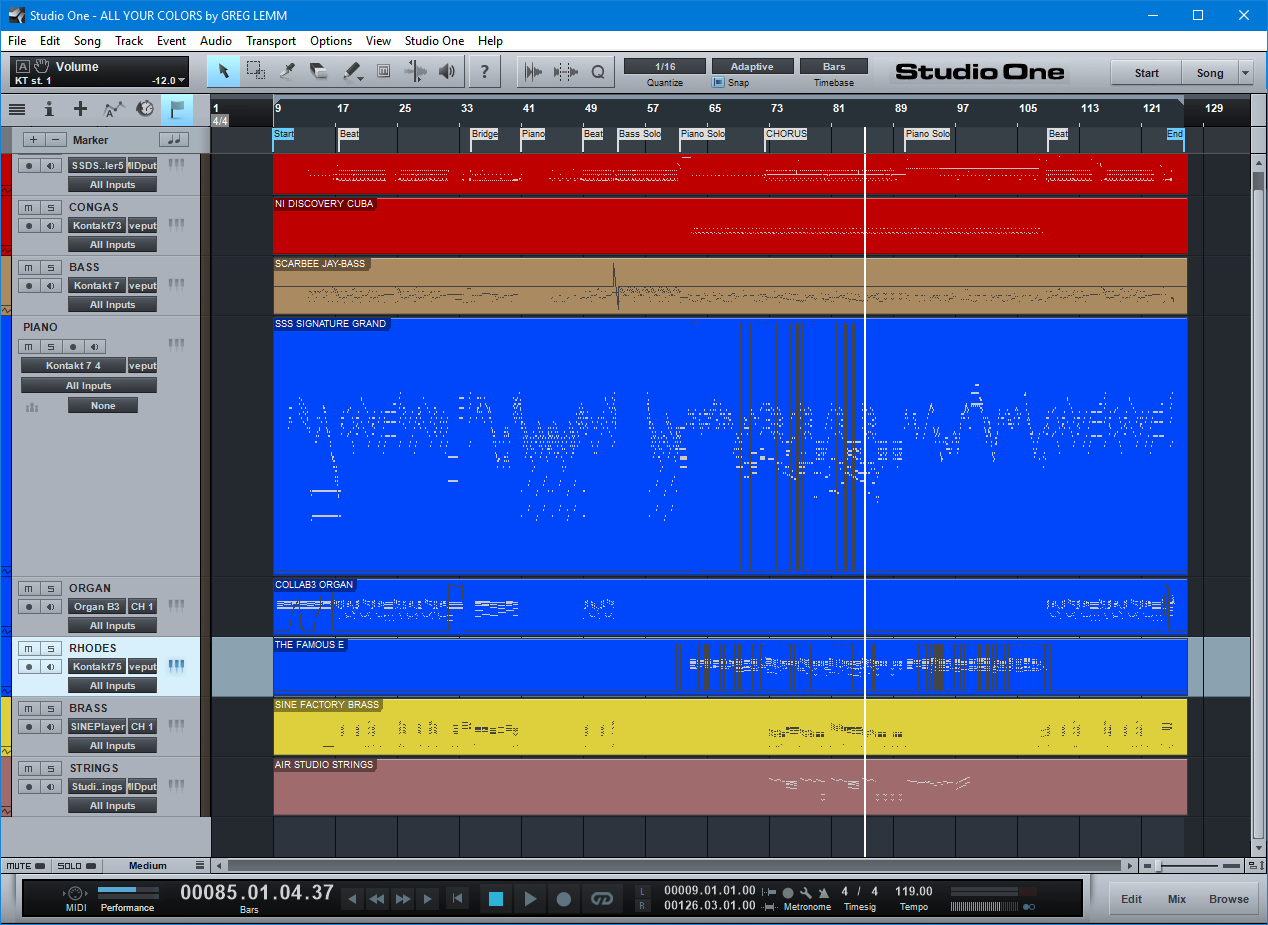Click the Play transport button
The width and height of the screenshot is (1268, 925).
tap(530, 899)
